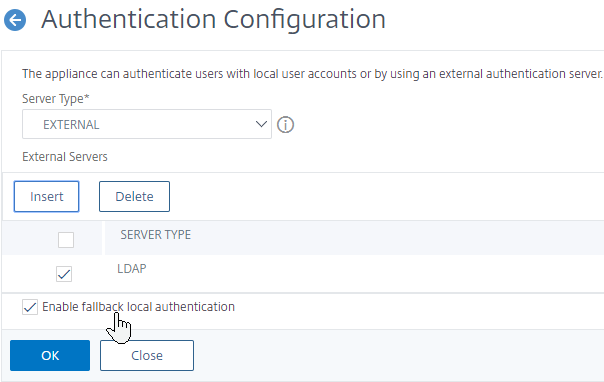Open the Server Type combo box

pos(147,124)
